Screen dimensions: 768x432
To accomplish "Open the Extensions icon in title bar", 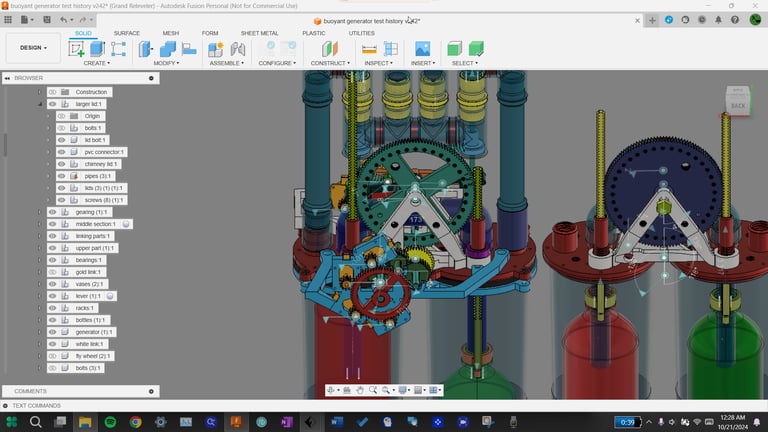I will tap(669, 20).
